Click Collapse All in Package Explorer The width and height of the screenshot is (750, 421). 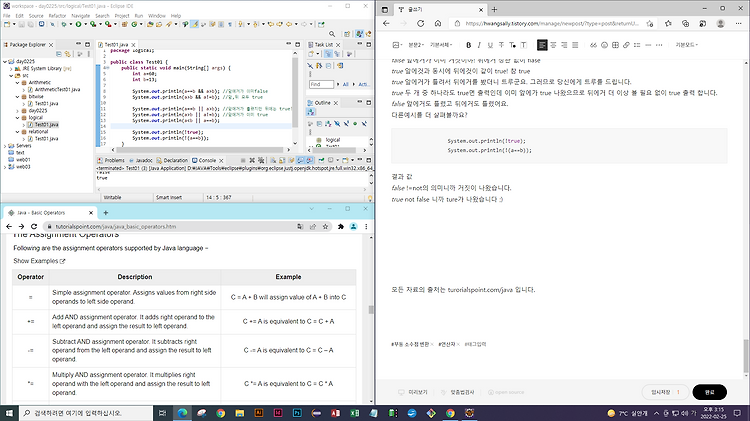pos(59,54)
